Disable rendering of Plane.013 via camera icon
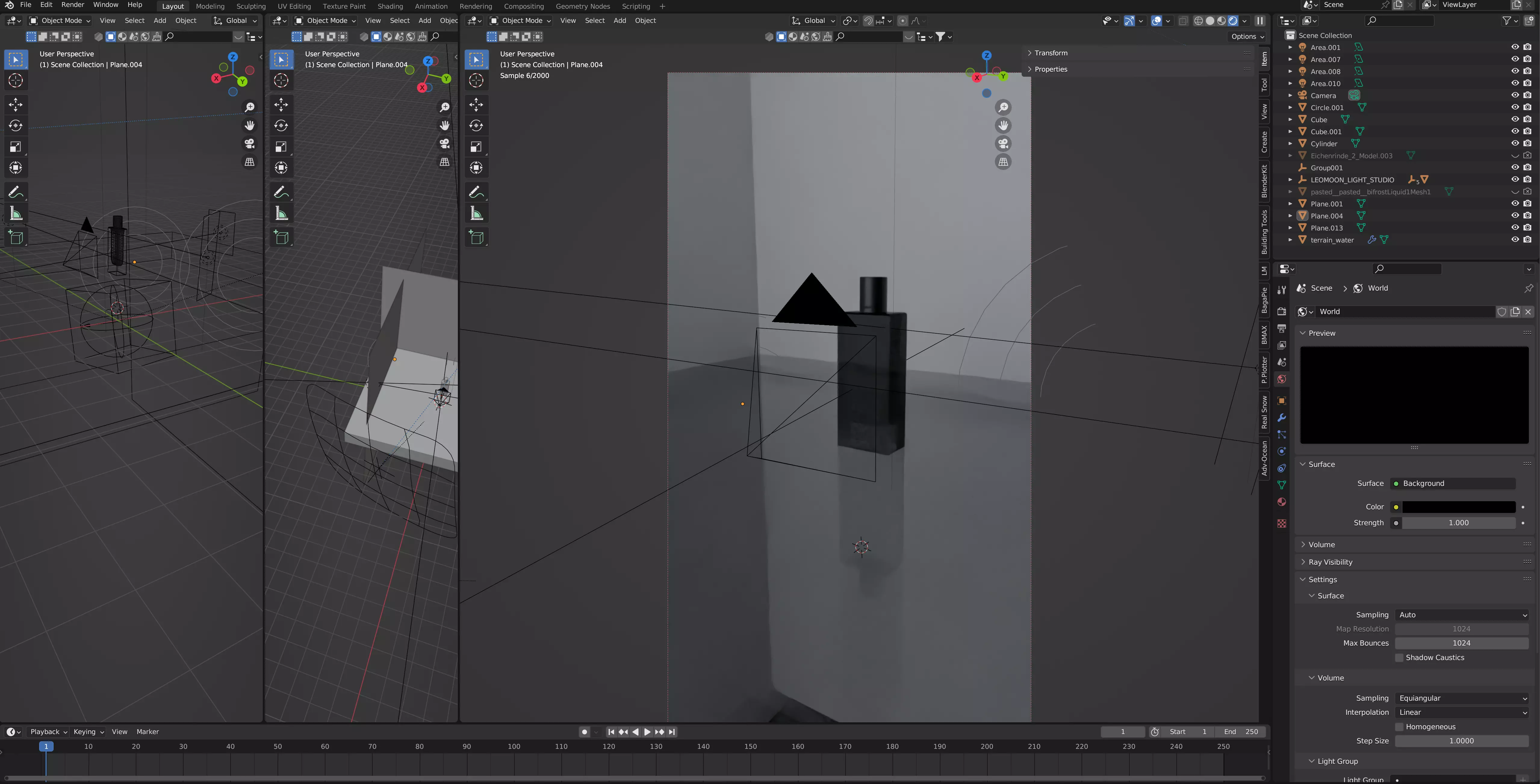Image resolution: width=1540 pixels, height=784 pixels. [1527, 228]
